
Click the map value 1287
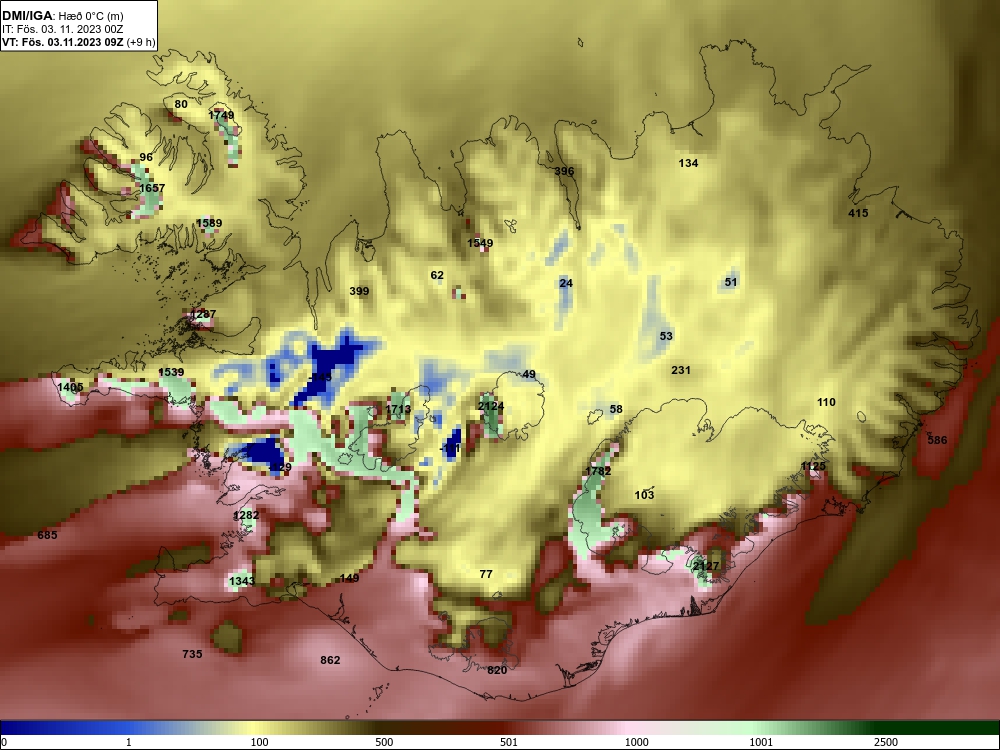click(x=203, y=314)
